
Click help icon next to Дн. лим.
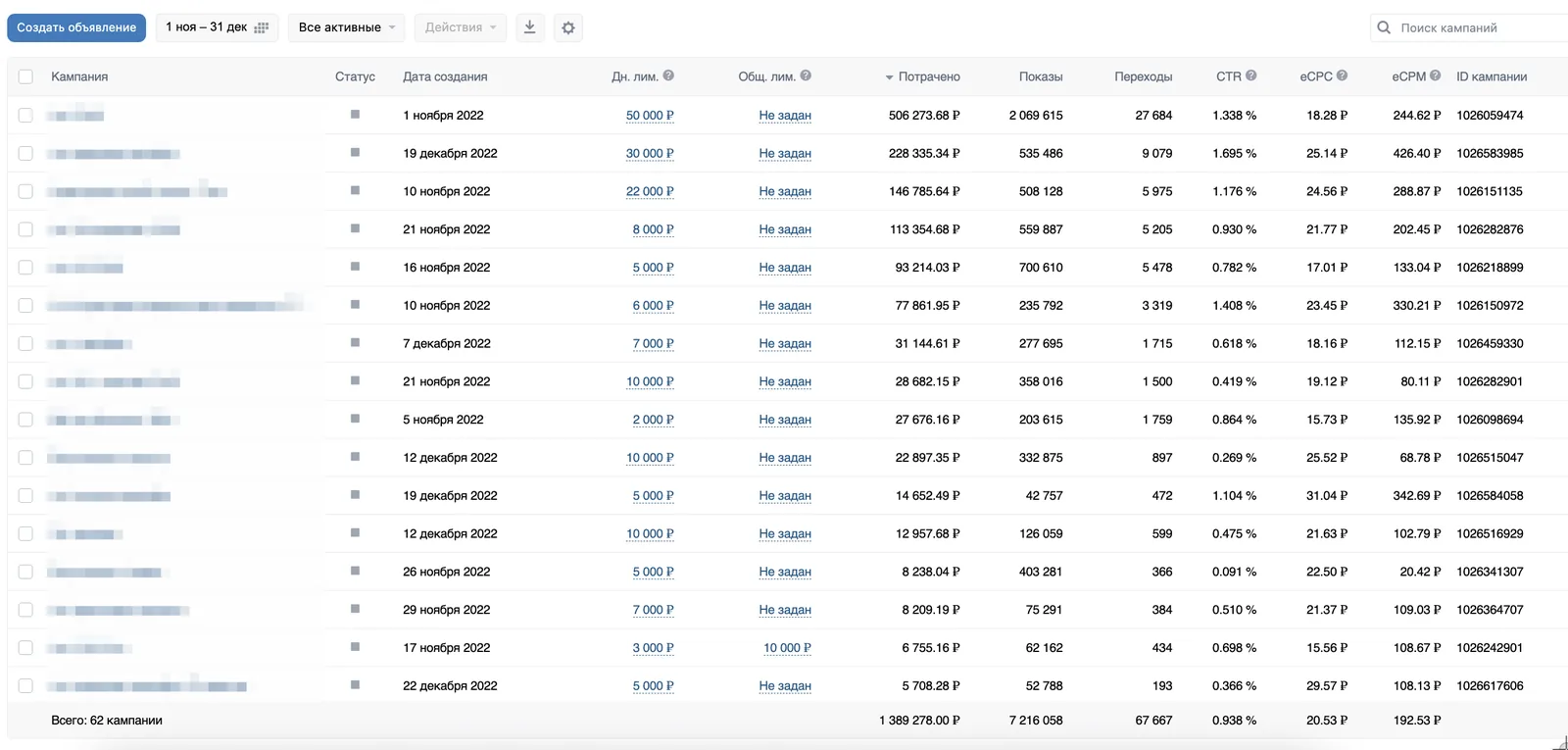(x=668, y=75)
